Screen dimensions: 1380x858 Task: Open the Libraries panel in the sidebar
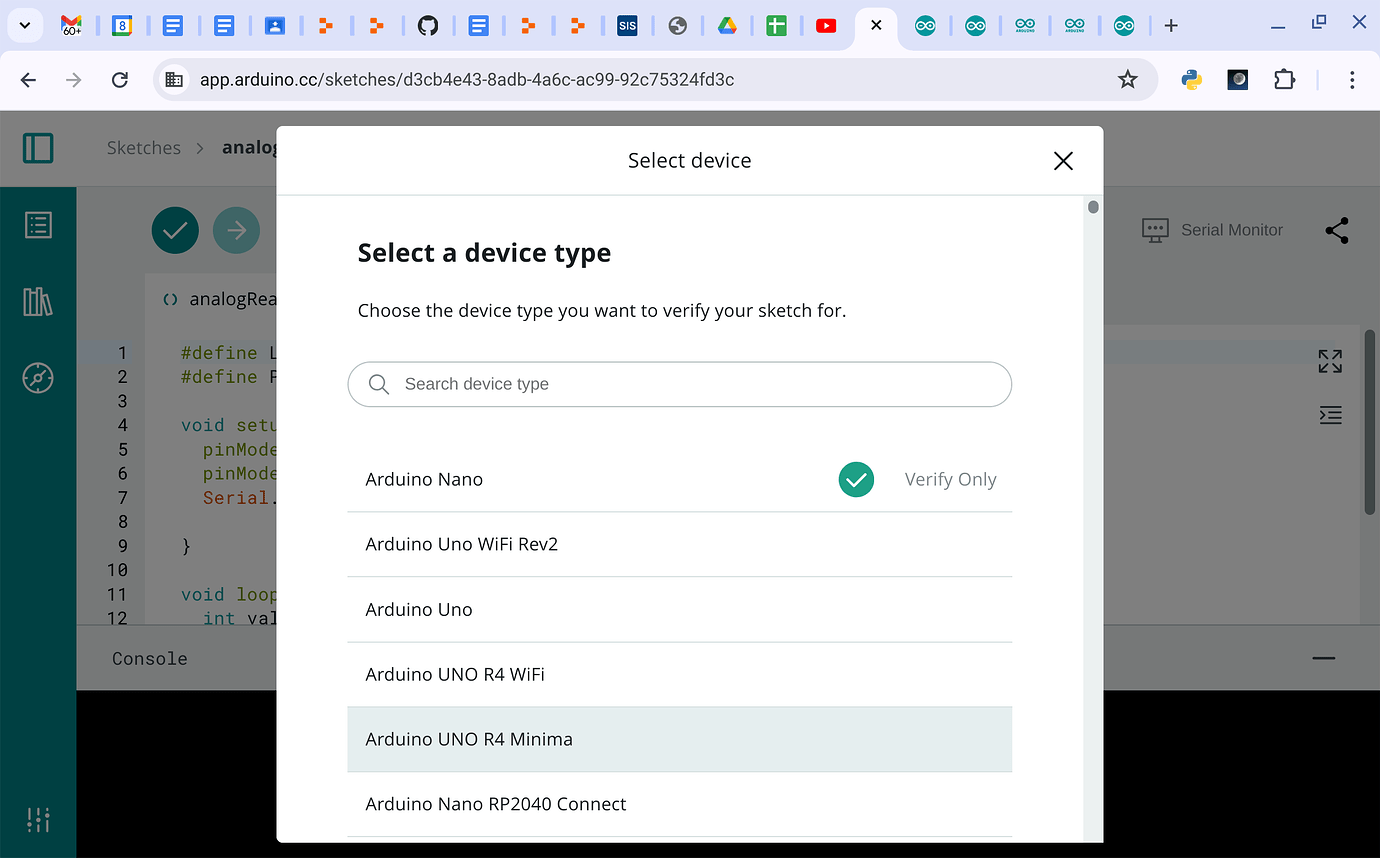[x=38, y=301]
